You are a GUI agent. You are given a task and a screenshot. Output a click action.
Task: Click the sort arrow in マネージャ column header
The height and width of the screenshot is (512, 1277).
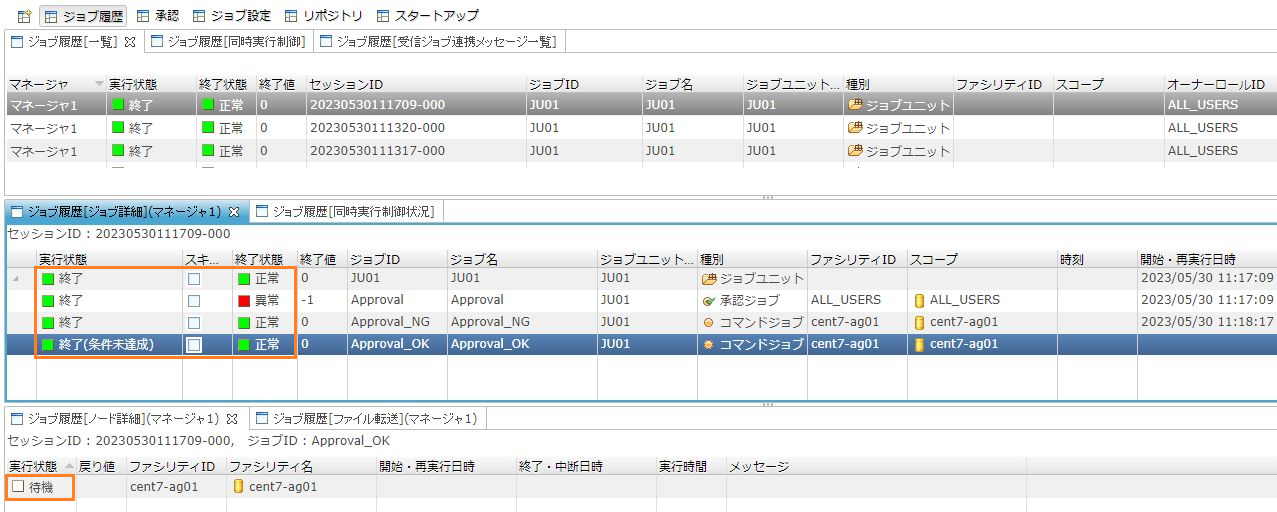[98, 83]
